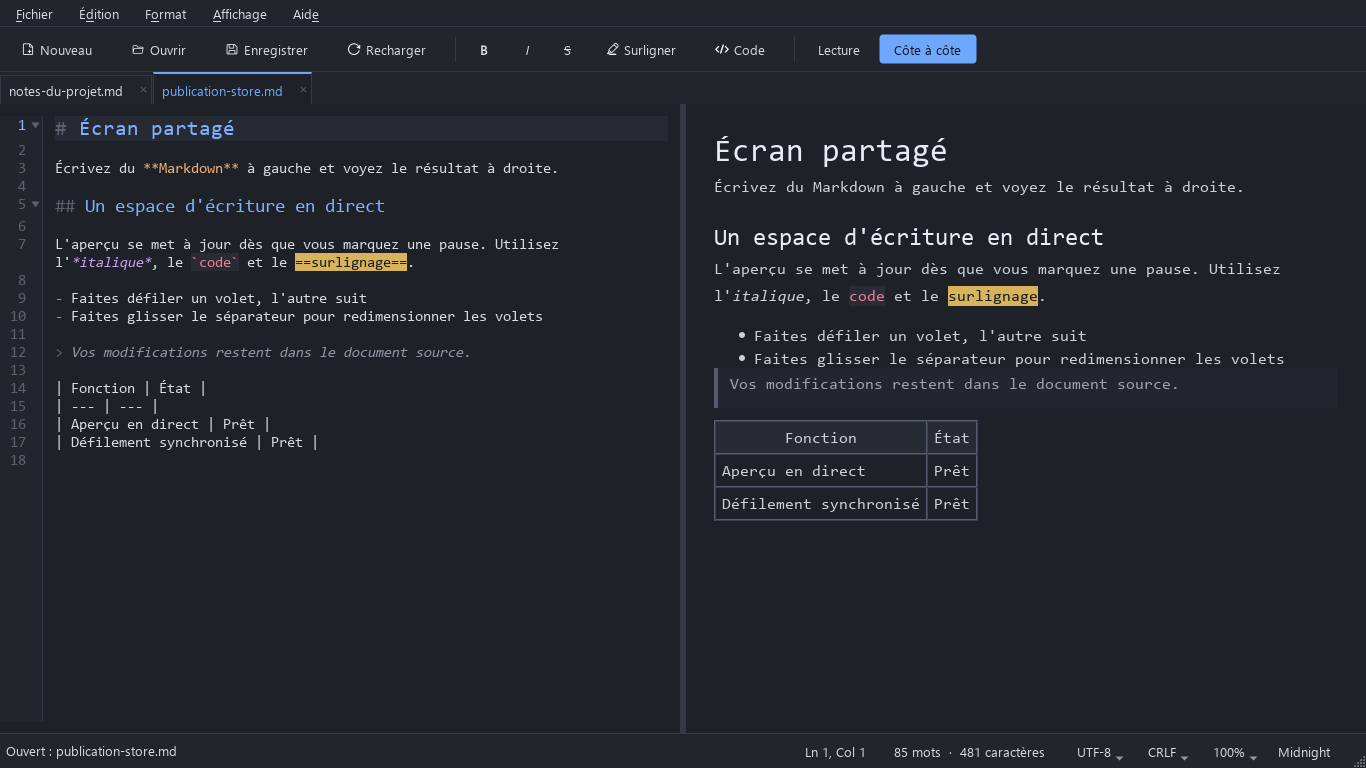Close the publication-store.md tab
This screenshot has height=768, width=1366.
[x=303, y=90]
